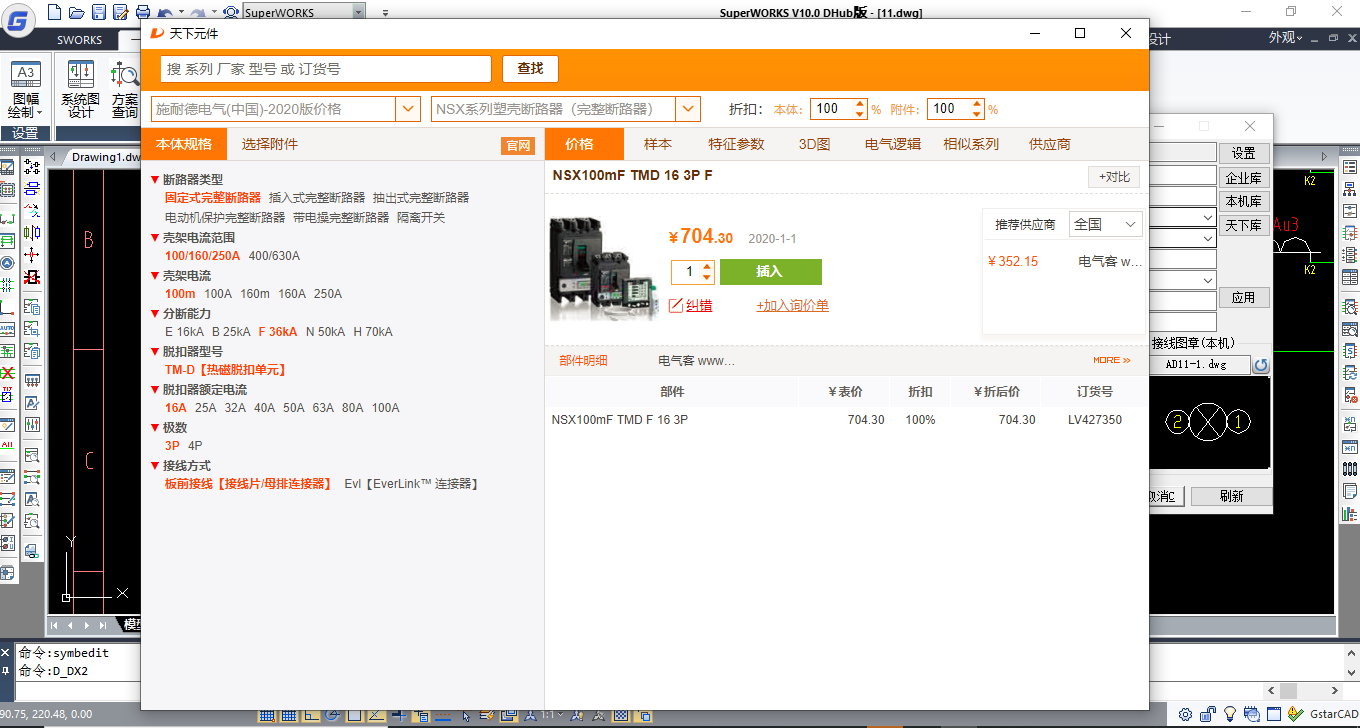
Task: Select the EvI EverLink connection option
Action: tap(411, 484)
